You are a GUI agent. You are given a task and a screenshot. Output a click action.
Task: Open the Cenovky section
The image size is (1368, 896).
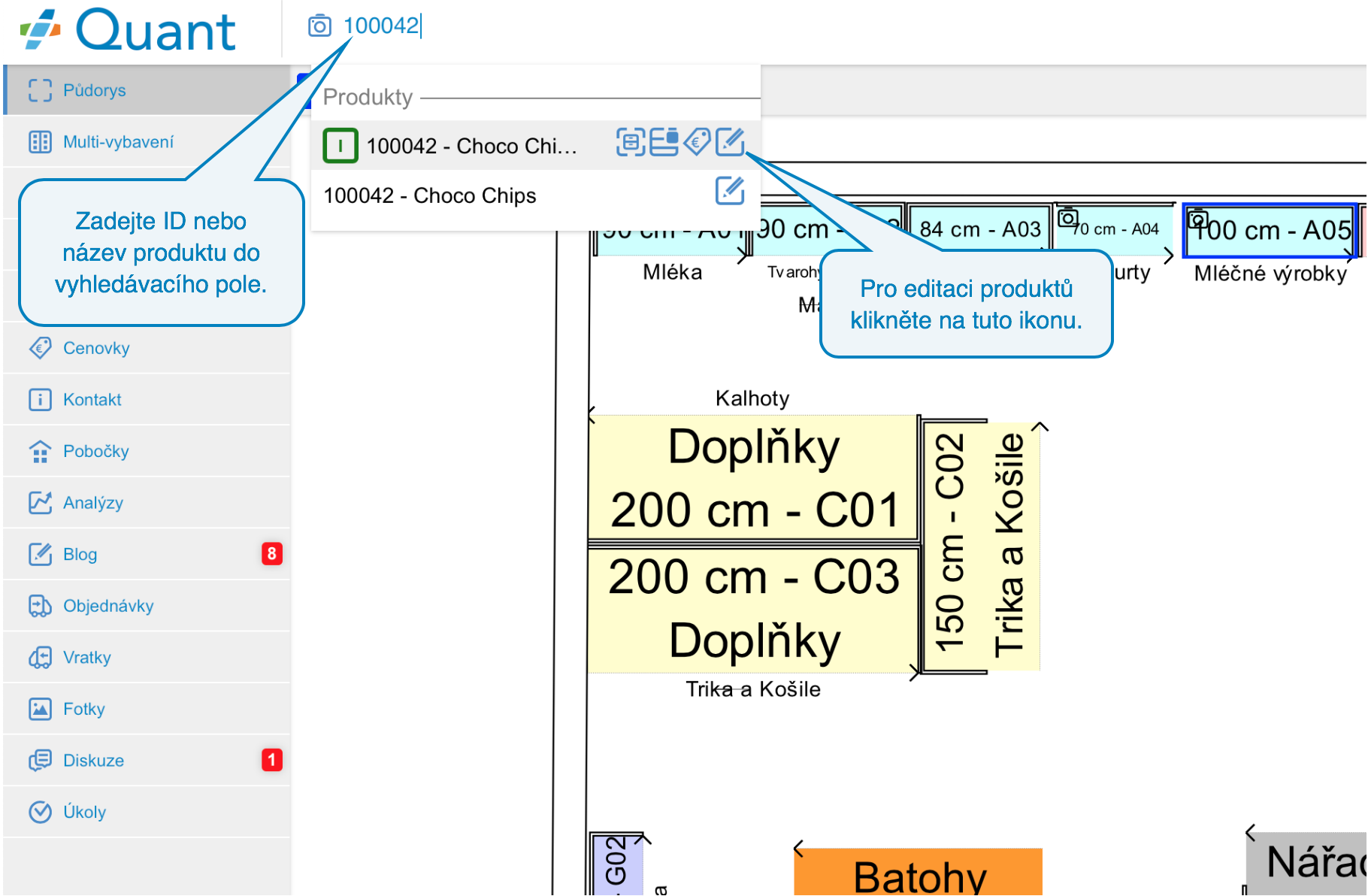click(x=147, y=348)
